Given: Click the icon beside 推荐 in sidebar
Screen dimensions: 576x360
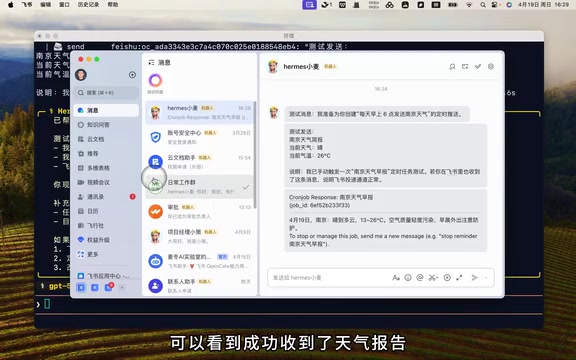Looking at the screenshot, I should pyautogui.click(x=81, y=154).
